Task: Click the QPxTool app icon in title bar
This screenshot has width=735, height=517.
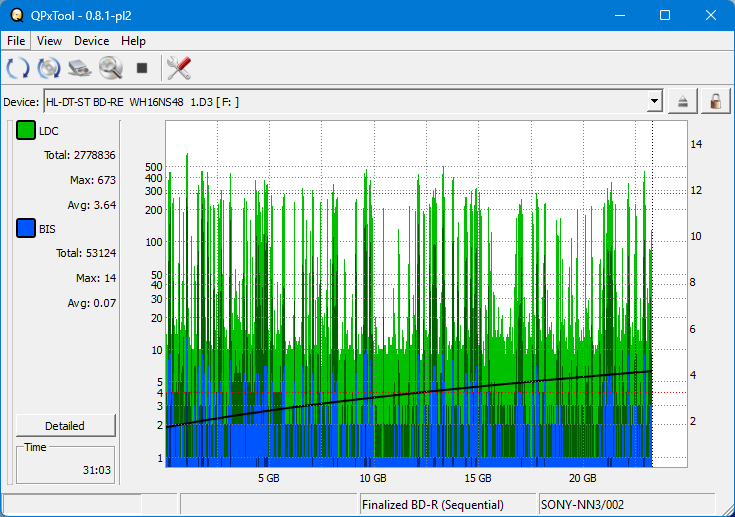Action: (x=17, y=15)
